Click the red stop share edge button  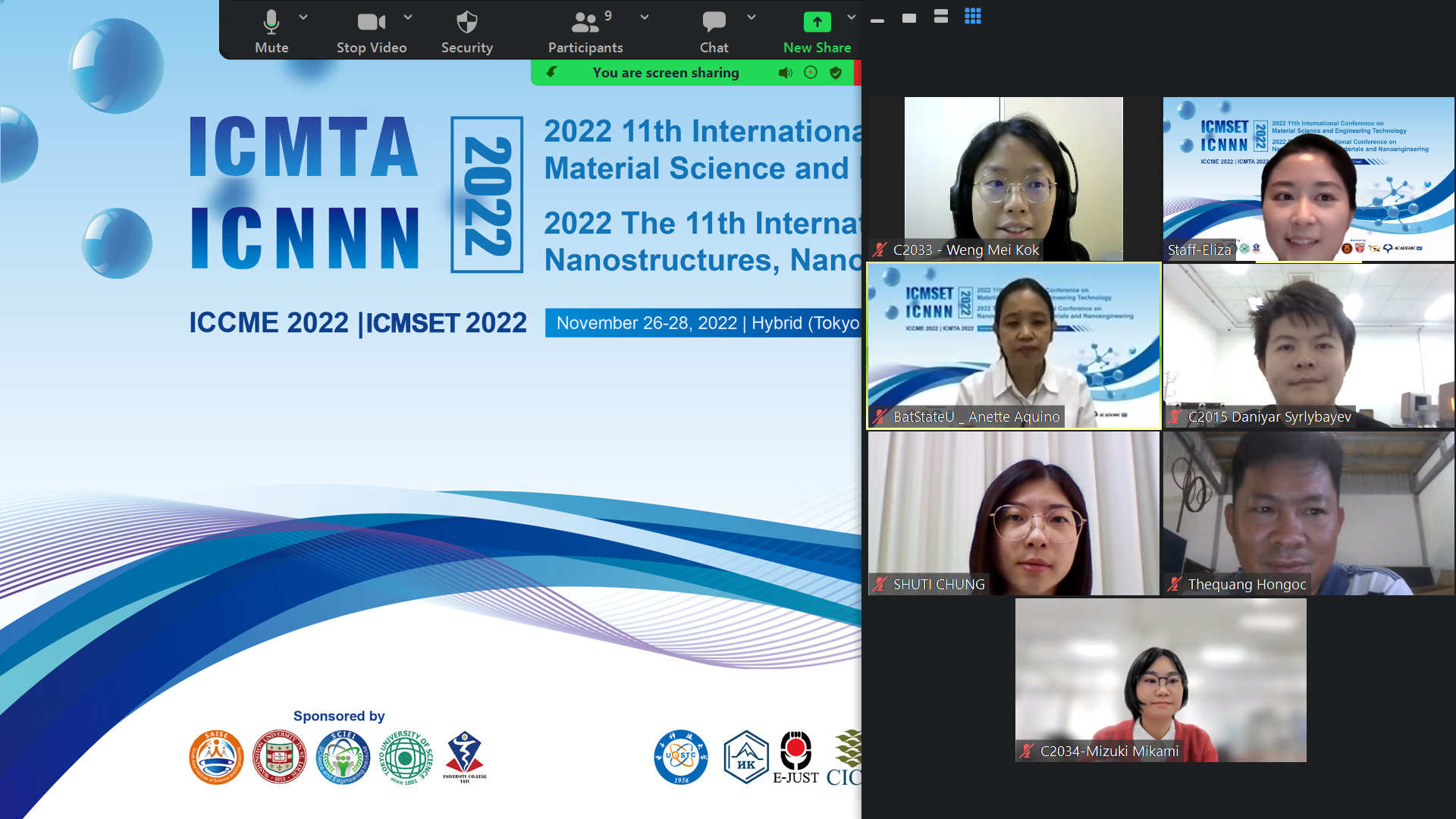858,73
